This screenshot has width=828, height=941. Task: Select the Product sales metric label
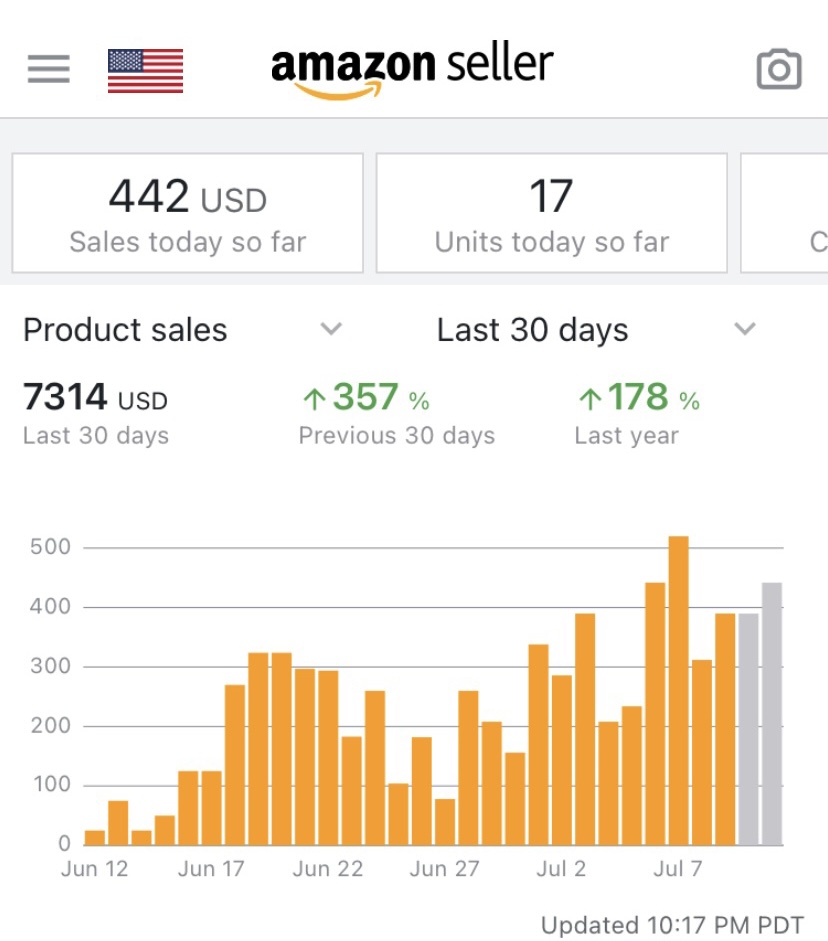[x=125, y=329]
